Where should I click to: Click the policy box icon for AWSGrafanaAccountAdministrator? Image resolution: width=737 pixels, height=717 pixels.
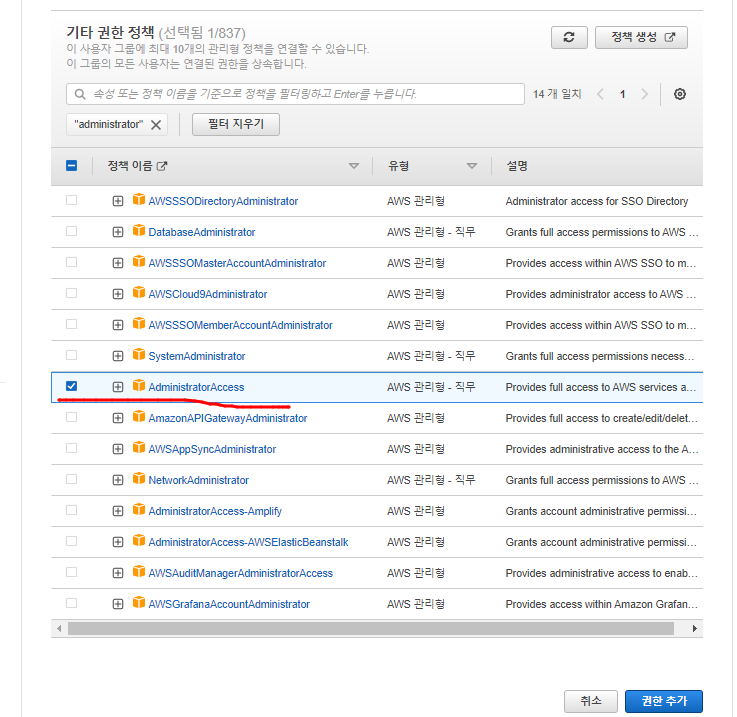139,603
